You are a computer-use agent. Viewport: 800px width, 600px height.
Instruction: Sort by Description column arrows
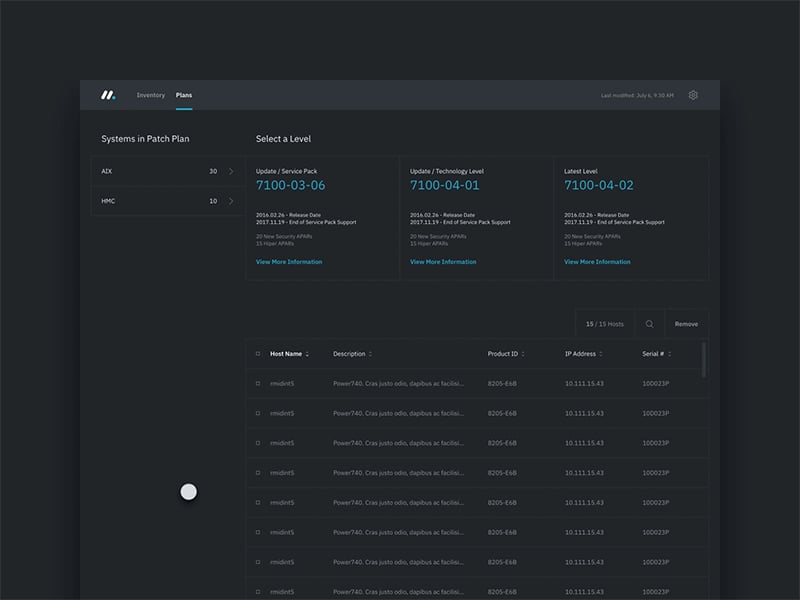(x=370, y=354)
